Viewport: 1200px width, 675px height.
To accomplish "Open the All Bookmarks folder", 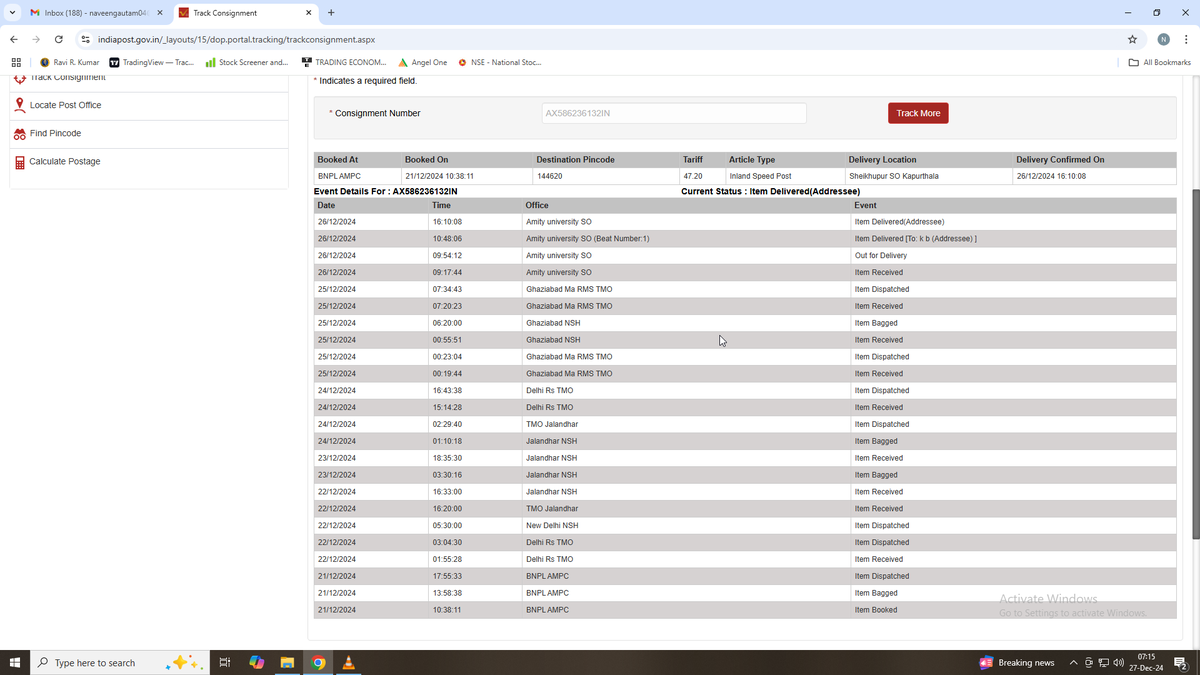I will (x=1160, y=62).
